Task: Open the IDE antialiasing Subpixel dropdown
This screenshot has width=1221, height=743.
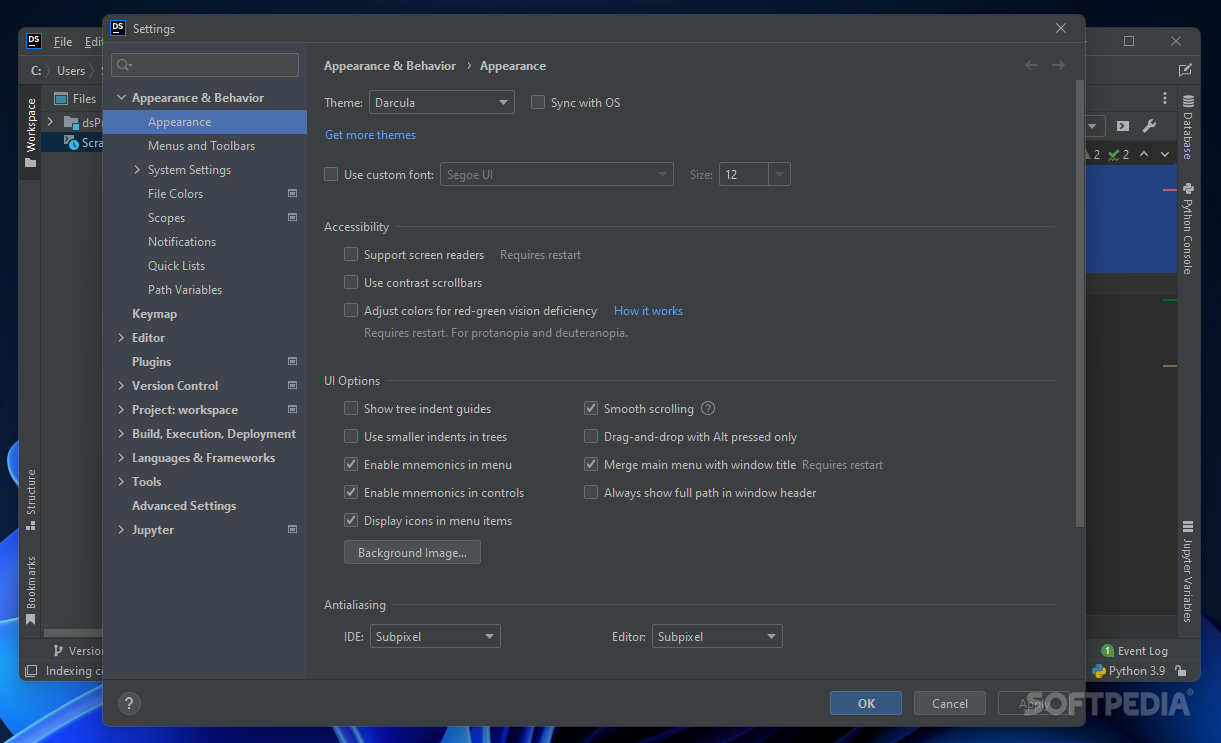Action: tap(435, 636)
